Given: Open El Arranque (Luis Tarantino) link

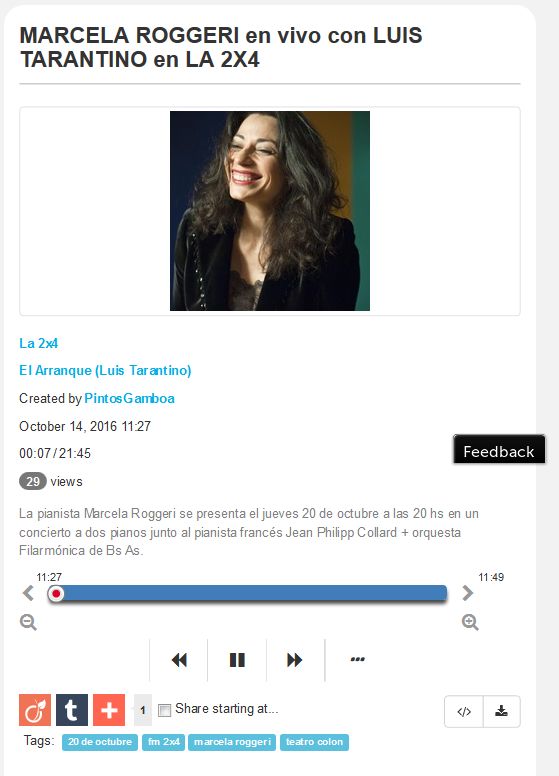Looking at the screenshot, I should pos(105,370).
